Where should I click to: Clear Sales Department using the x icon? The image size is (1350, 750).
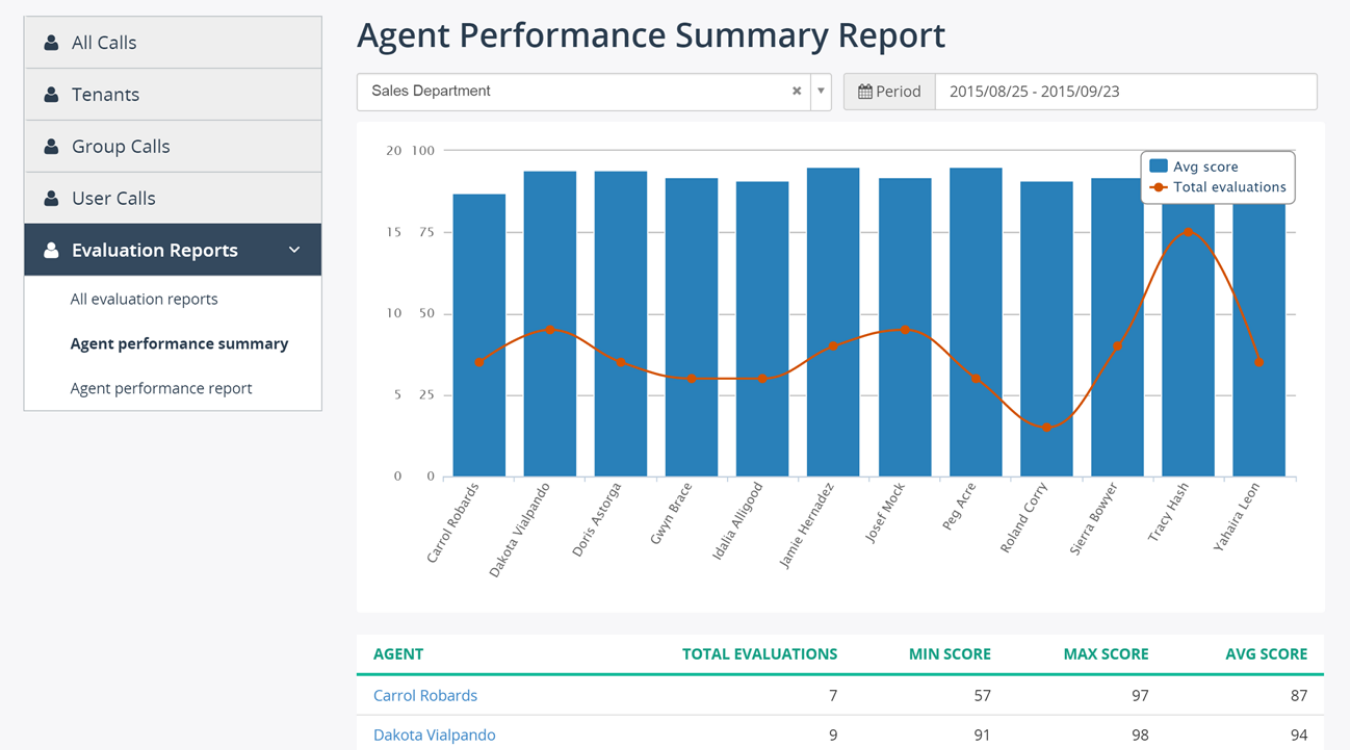796,91
